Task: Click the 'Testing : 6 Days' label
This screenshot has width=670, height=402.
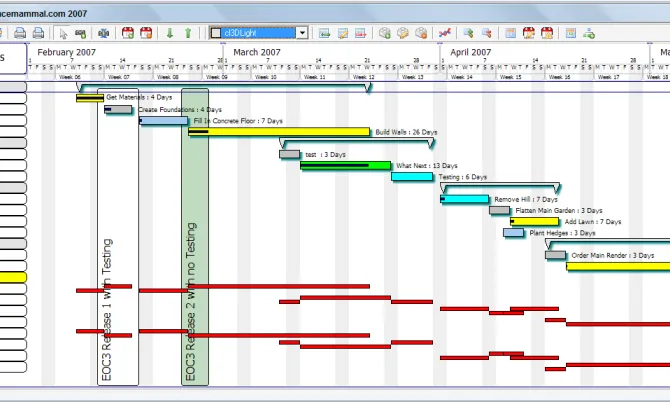Action: [x=462, y=177]
